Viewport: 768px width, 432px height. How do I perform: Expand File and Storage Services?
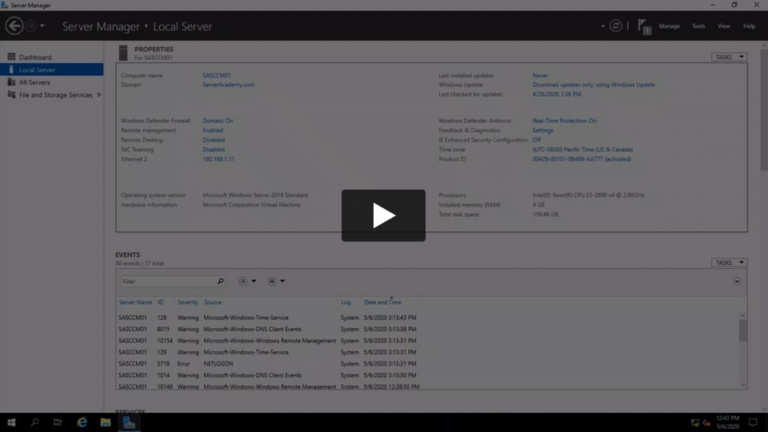pos(99,95)
